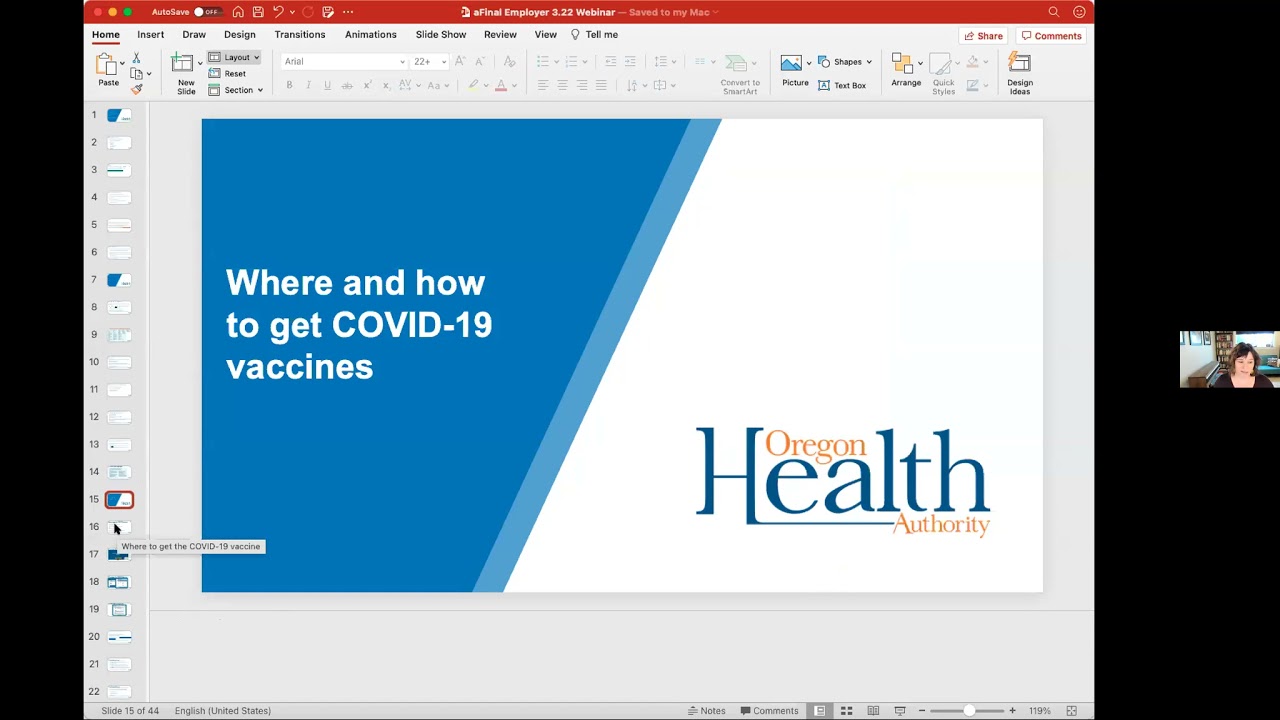Toggle Italic formatting
The image size is (1280, 720).
point(308,85)
